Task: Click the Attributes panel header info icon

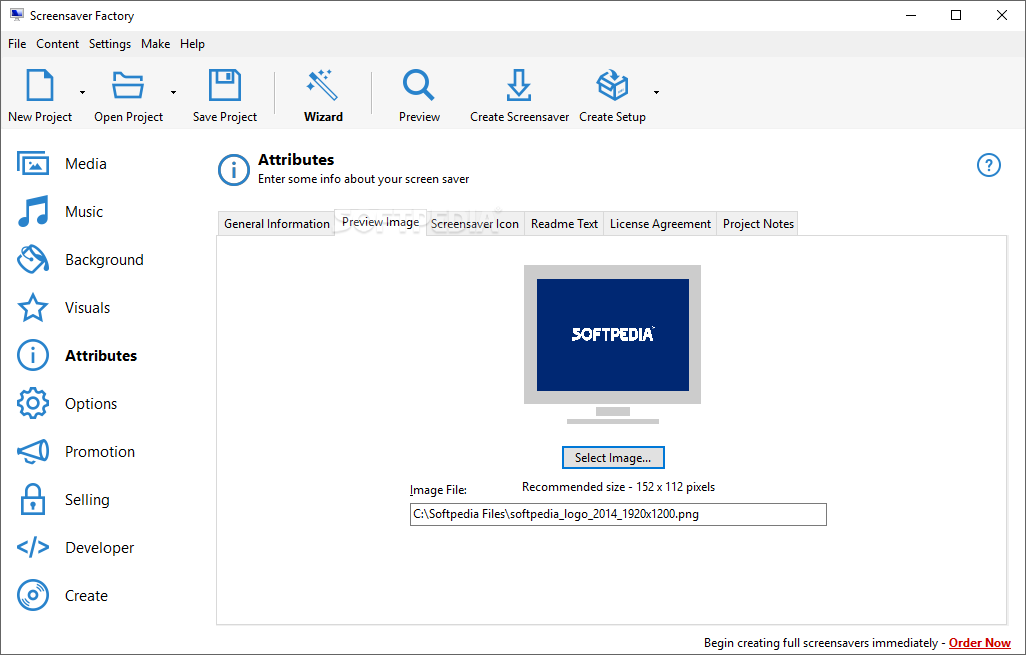Action: (234, 170)
